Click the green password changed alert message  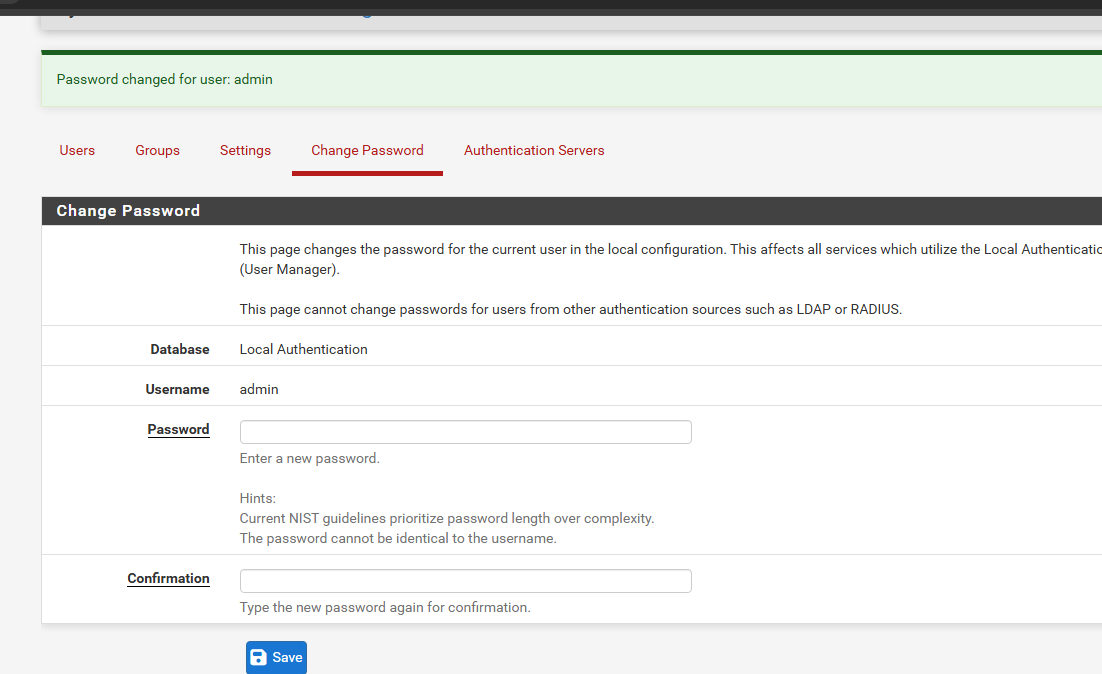[x=164, y=79]
